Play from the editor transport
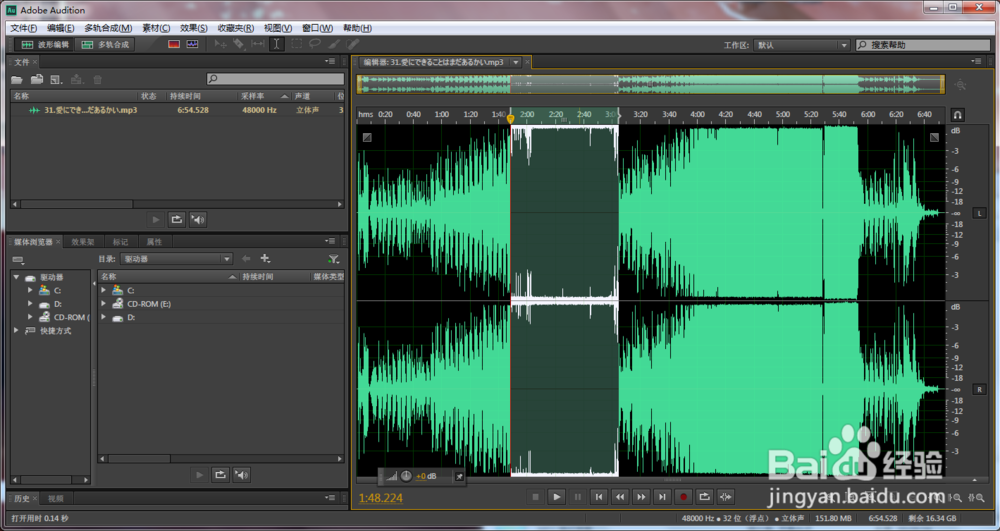1000x531 pixels. (x=557, y=497)
